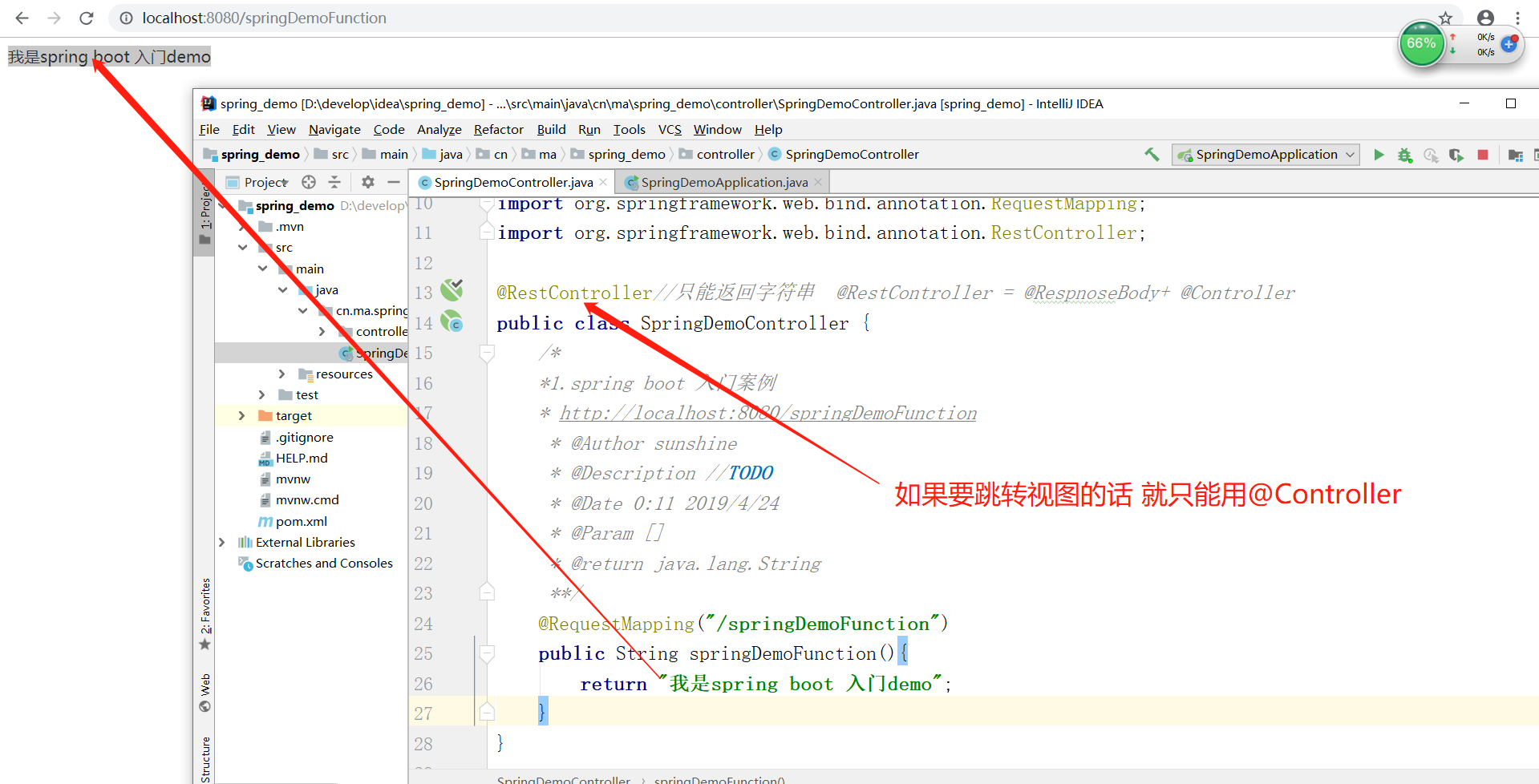Viewport: 1539px width, 784px height.
Task: Fold the comment block at line 15
Action: point(487,352)
